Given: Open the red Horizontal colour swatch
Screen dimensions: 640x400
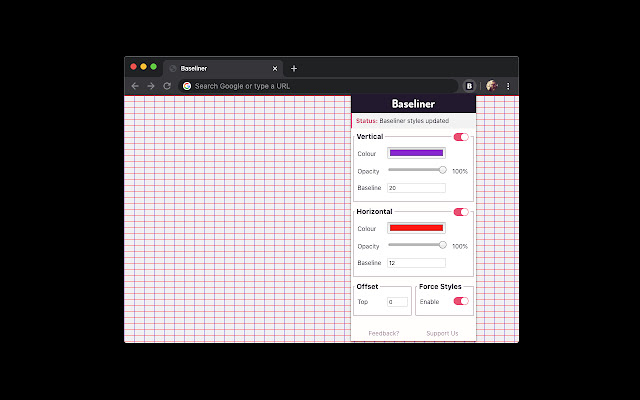Looking at the screenshot, I should (416, 228).
